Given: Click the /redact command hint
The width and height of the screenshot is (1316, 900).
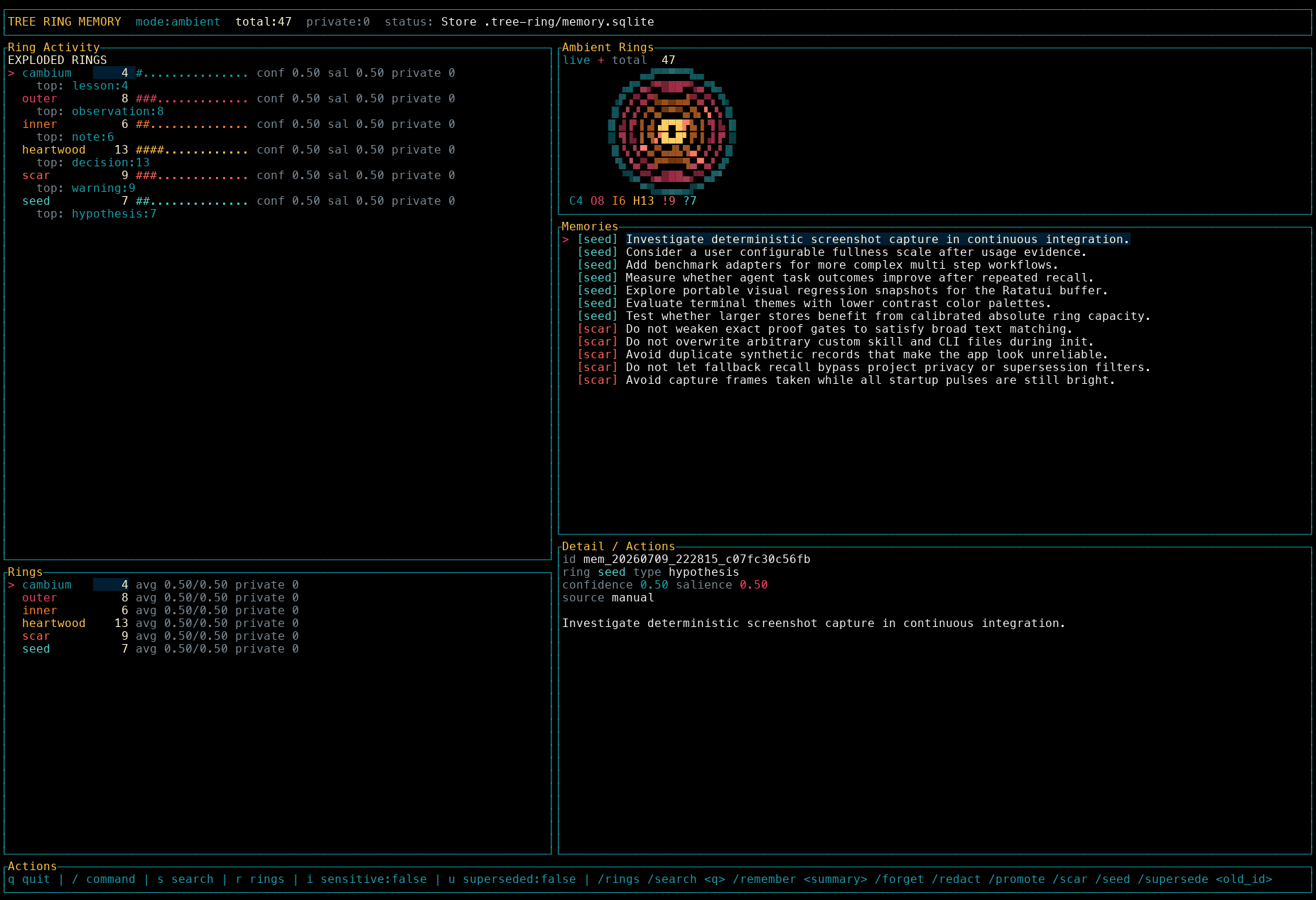Looking at the screenshot, I should (956, 879).
